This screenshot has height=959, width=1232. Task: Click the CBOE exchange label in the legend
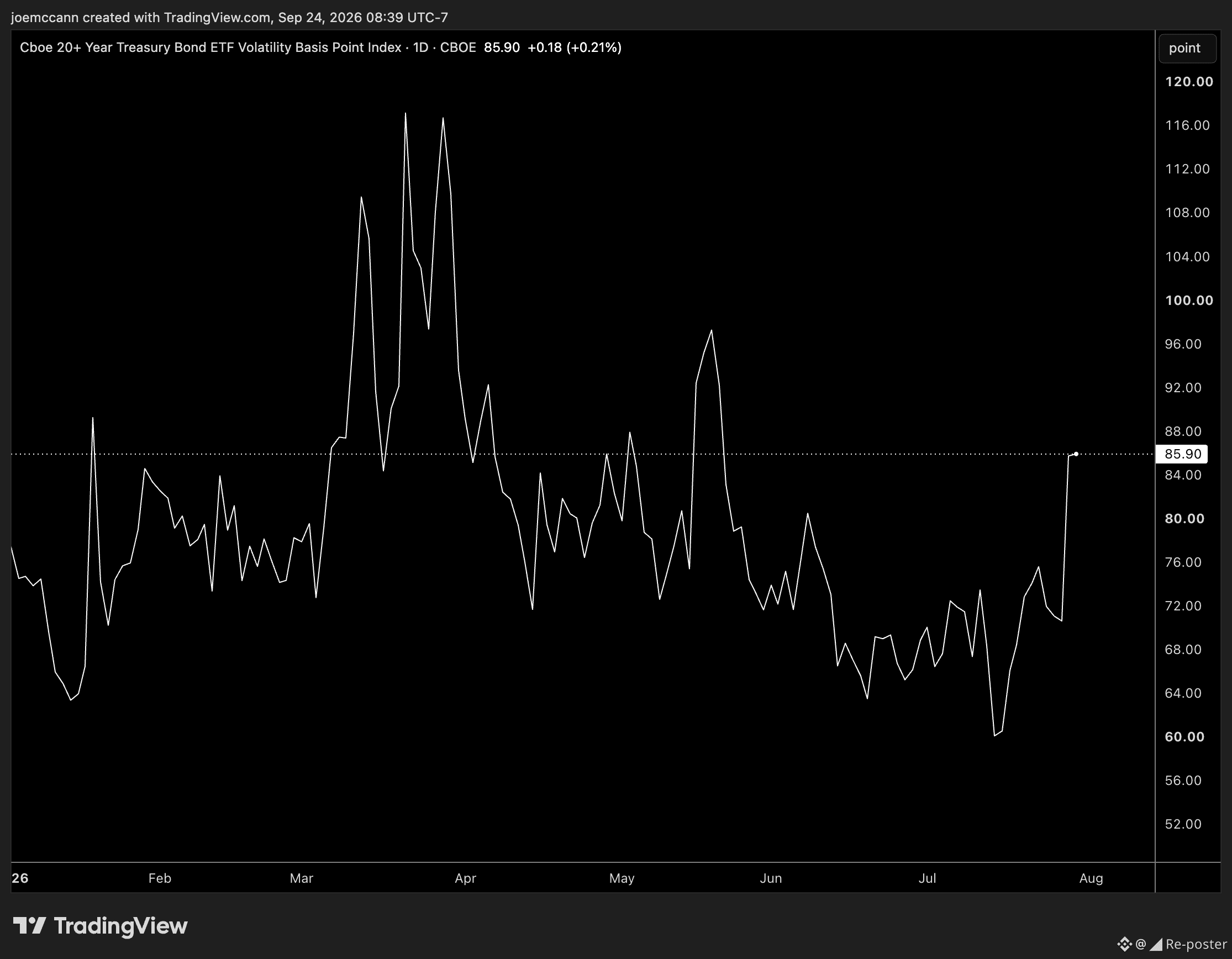(x=457, y=48)
